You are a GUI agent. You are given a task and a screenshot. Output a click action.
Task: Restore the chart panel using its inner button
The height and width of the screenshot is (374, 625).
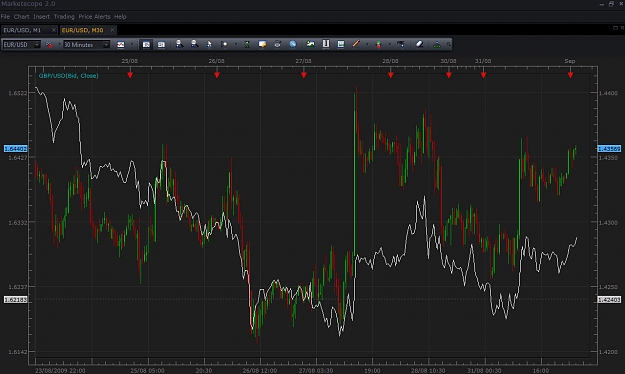[x=615, y=28]
